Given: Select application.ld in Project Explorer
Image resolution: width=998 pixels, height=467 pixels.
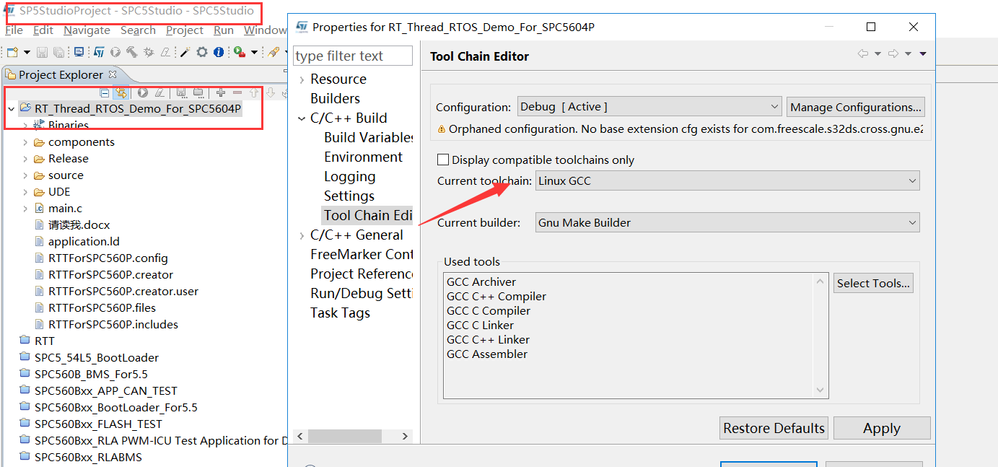Looking at the screenshot, I should point(83,242).
